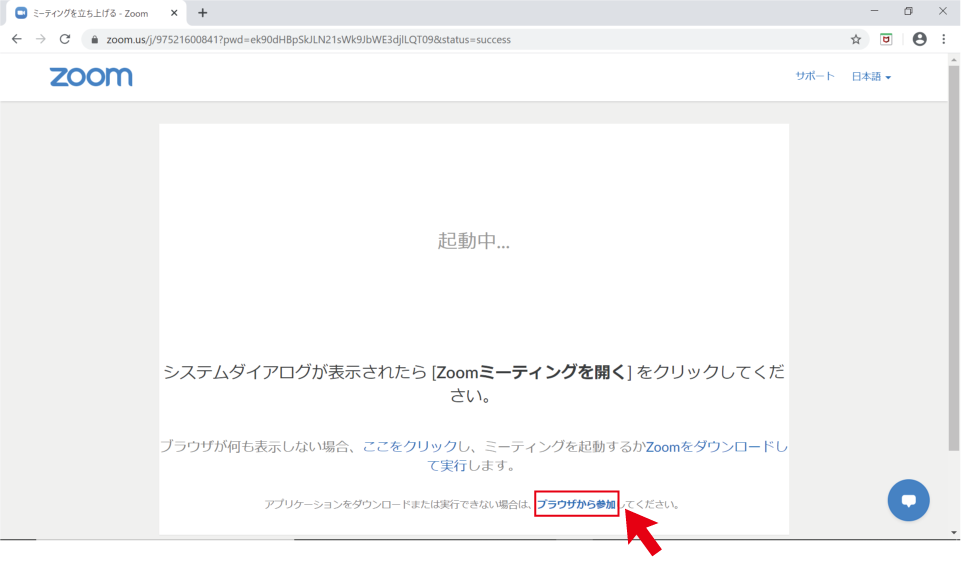961x564 pixels.
Task: Expand the 日本語 language dropdown
Action: [871, 77]
